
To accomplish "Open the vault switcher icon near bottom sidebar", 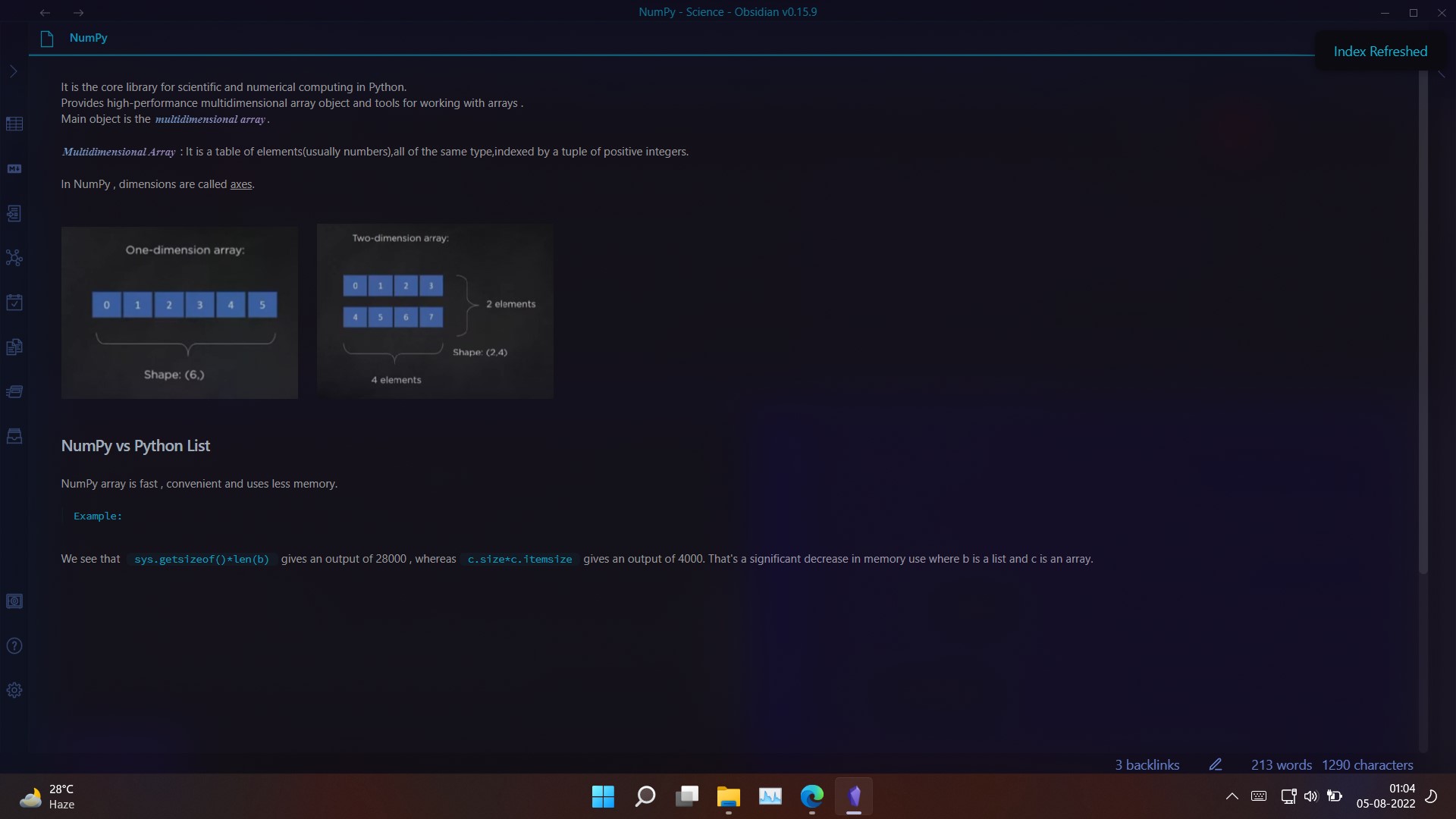I will pos(15,601).
